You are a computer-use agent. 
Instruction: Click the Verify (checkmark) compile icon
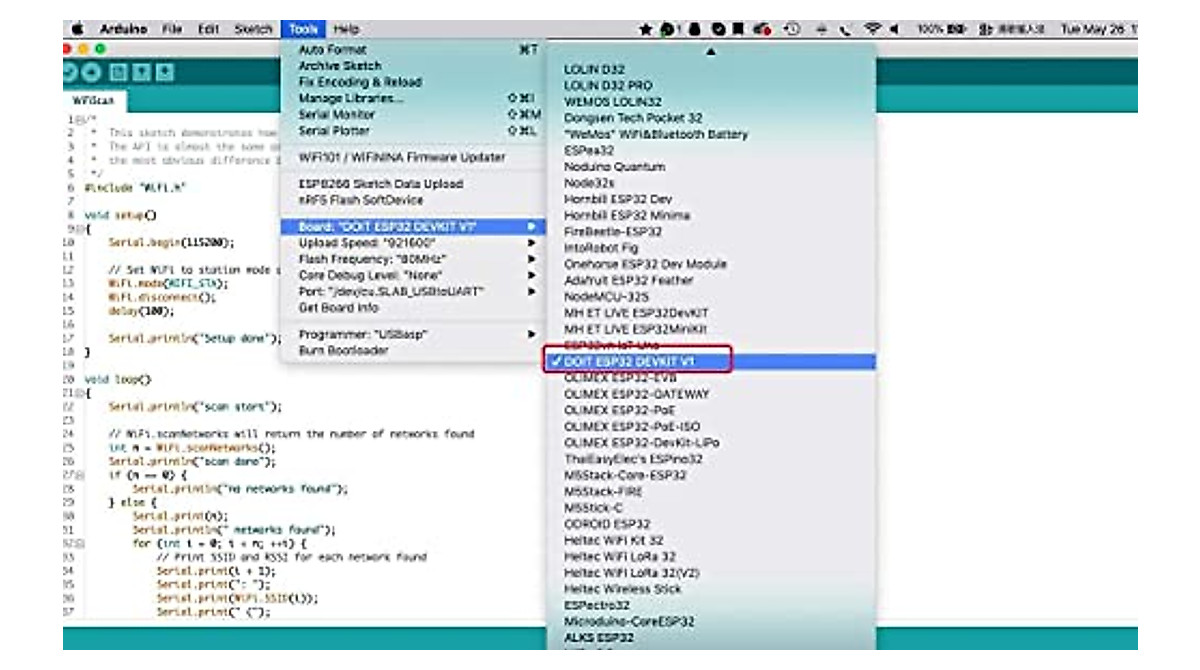point(68,72)
